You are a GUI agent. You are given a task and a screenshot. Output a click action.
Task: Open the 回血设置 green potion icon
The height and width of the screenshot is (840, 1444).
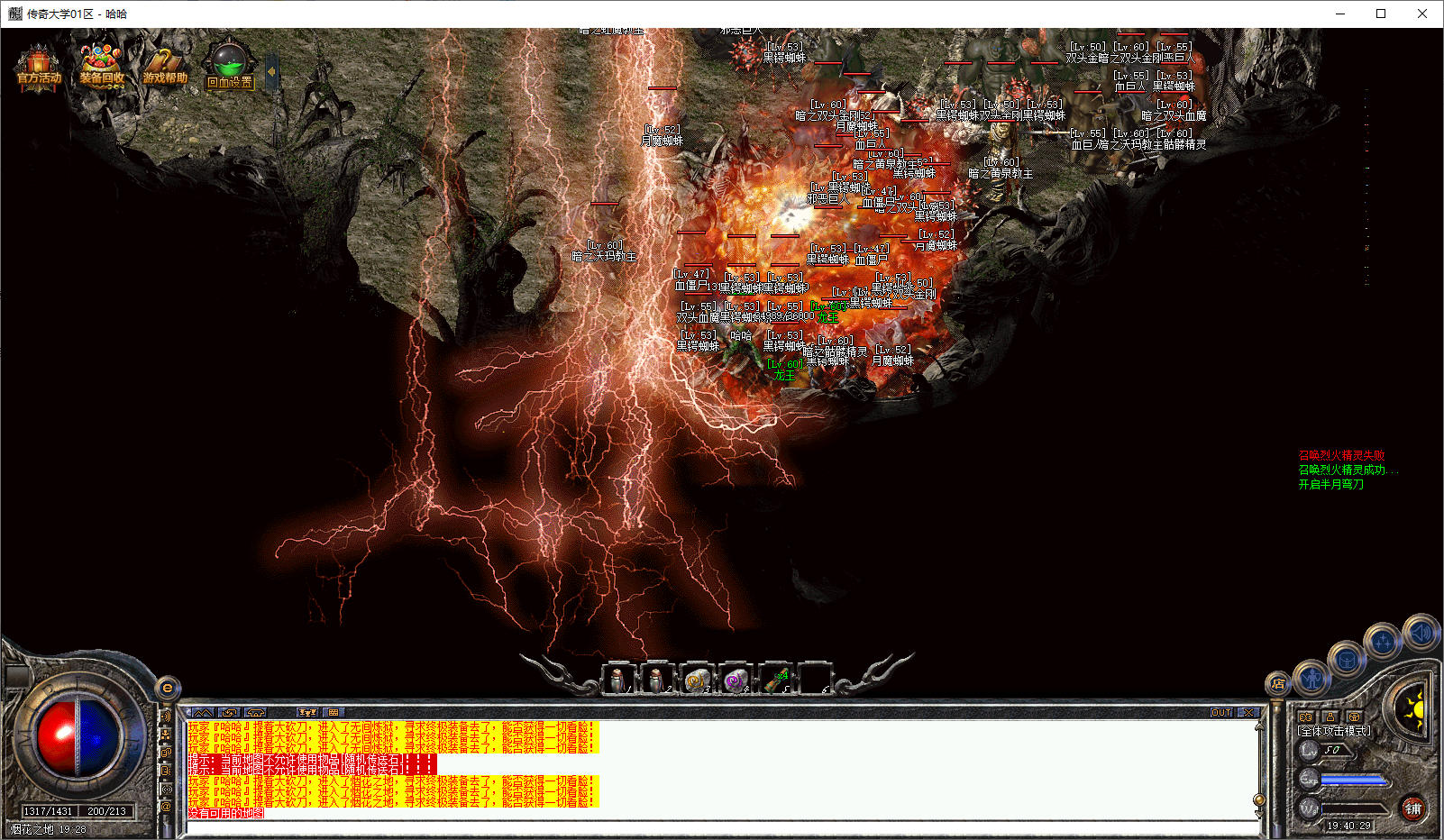[230, 65]
